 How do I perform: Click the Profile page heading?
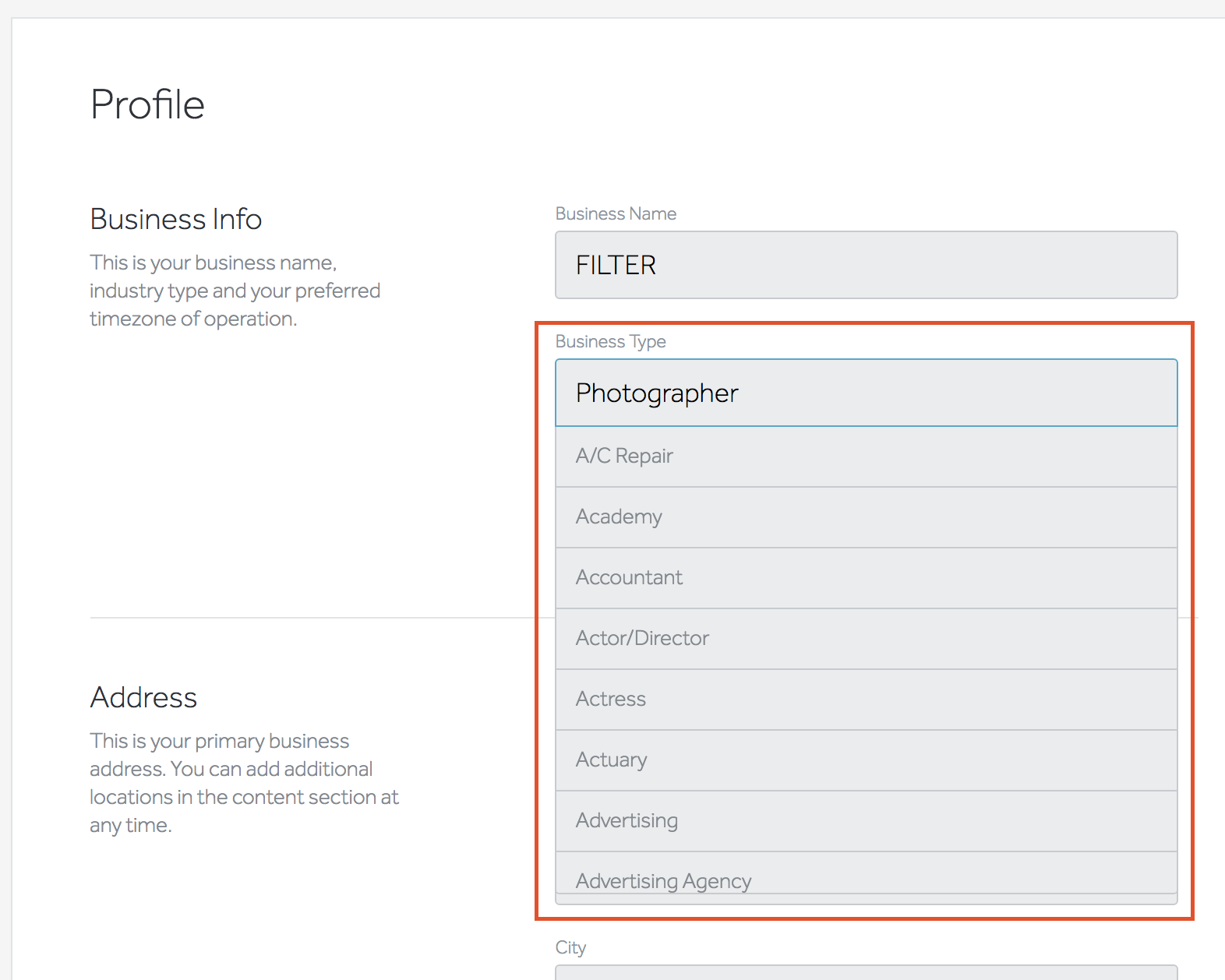click(147, 104)
